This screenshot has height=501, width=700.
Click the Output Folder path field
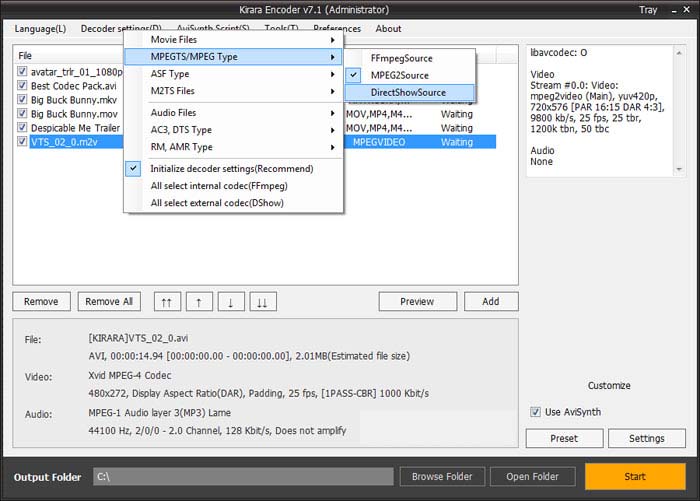pyautogui.click(x=243, y=477)
